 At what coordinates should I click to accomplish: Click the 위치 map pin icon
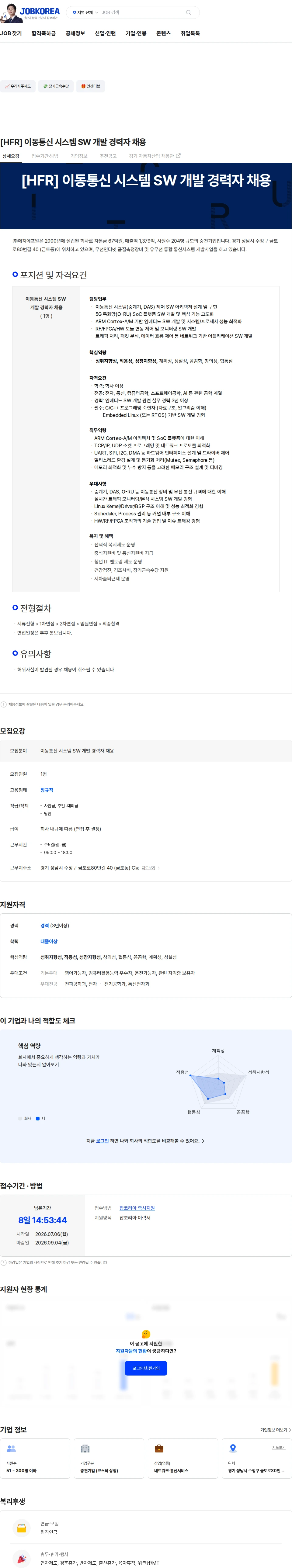[232, 1449]
